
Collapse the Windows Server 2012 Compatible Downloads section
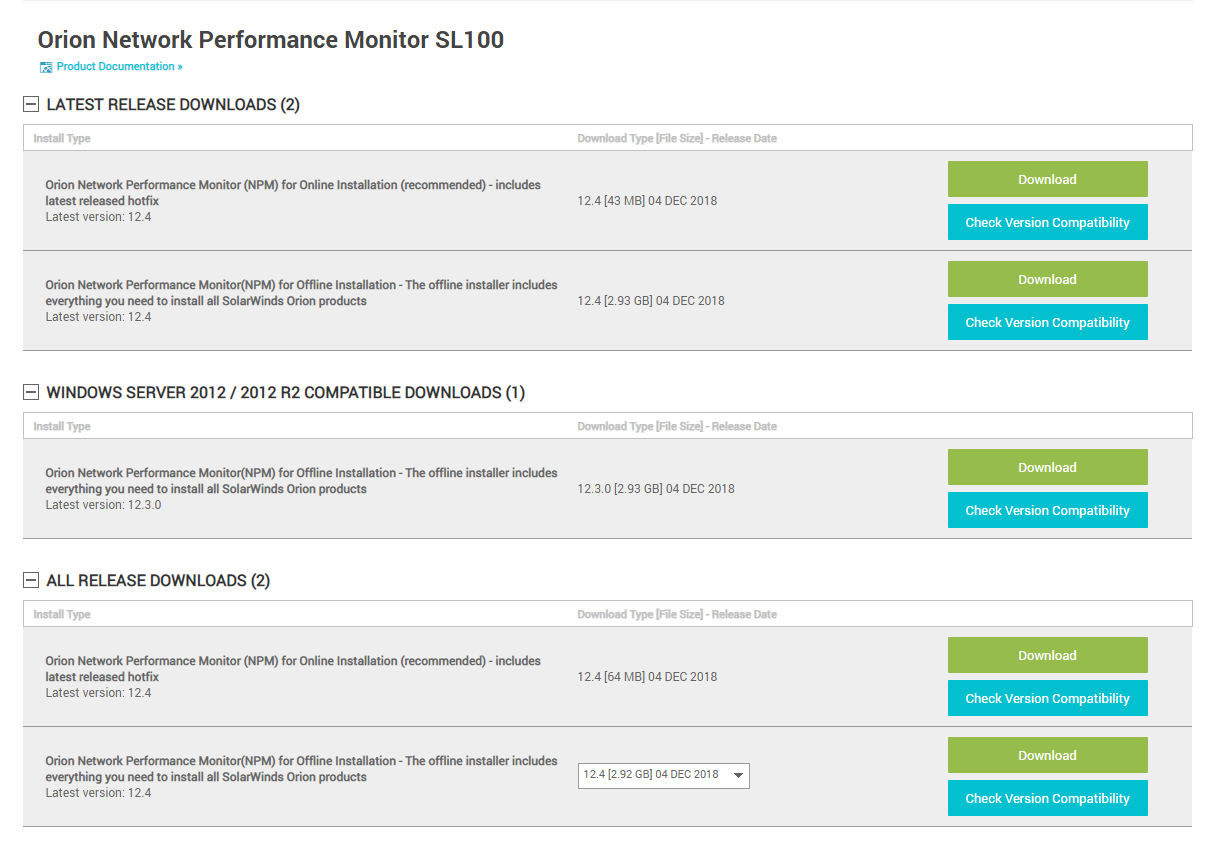[31, 392]
